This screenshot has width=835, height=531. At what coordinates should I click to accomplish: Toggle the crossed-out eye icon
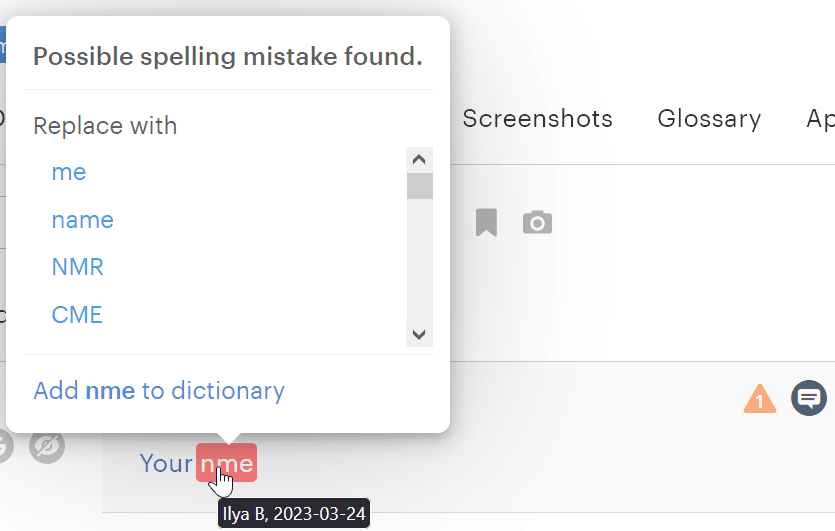pyautogui.click(x=47, y=446)
